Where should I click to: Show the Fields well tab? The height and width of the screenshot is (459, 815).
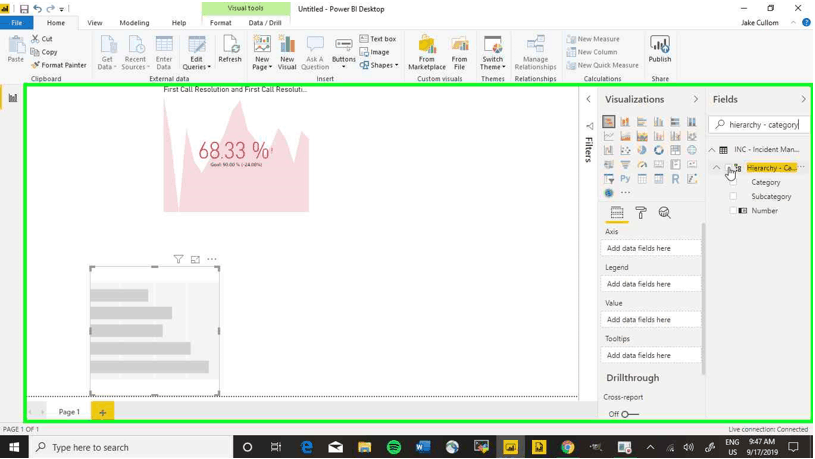coord(617,213)
